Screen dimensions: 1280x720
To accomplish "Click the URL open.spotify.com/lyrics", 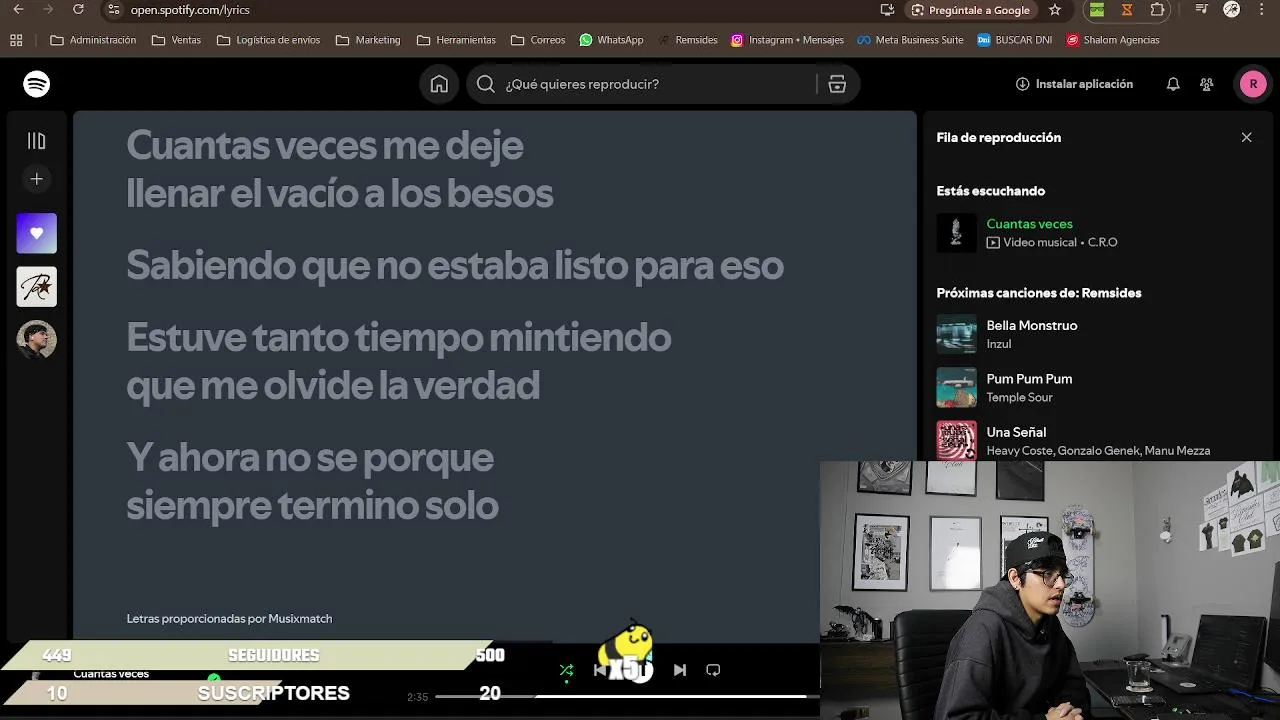I will 190,10.
